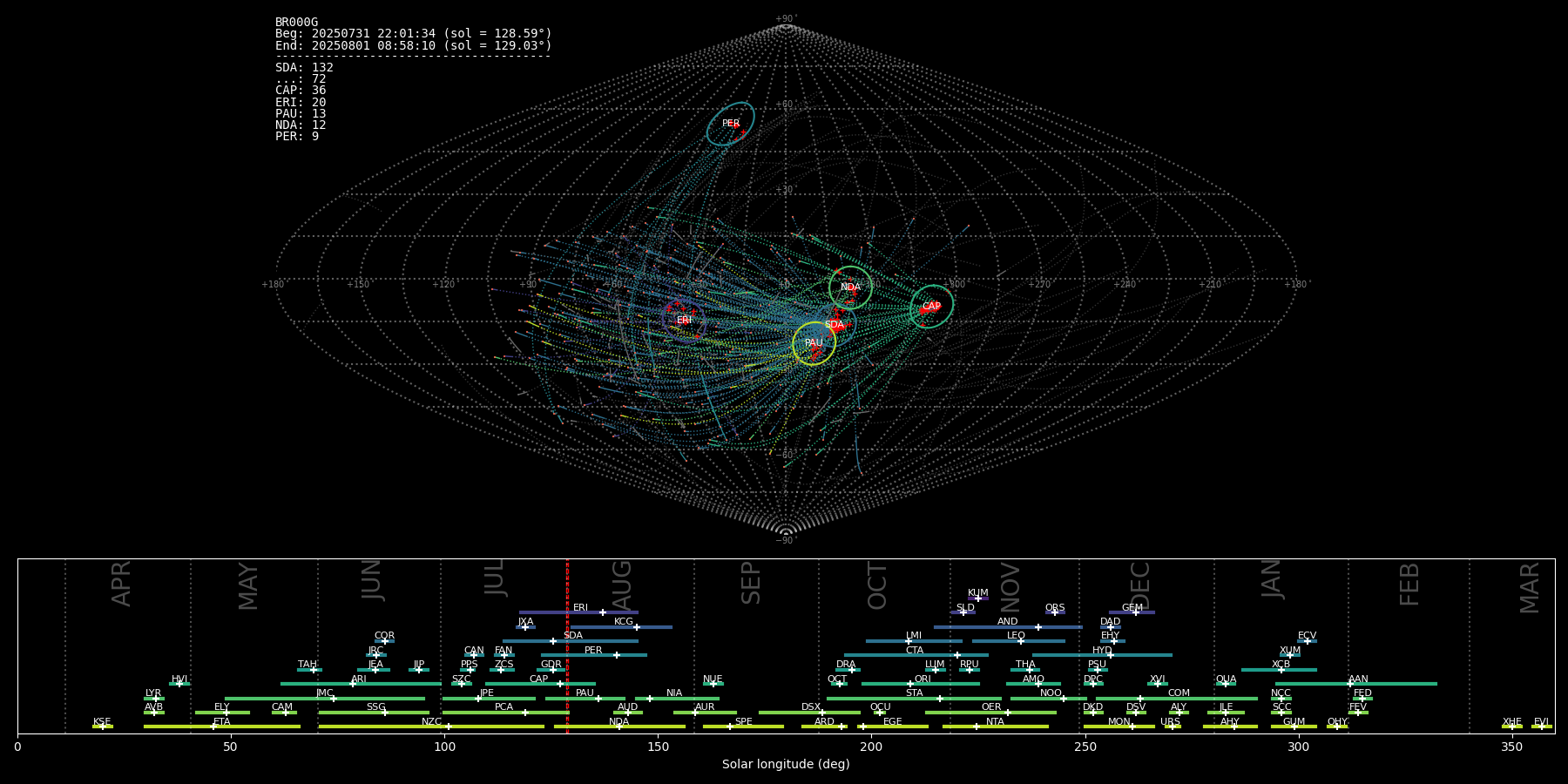The width and height of the screenshot is (1568, 784).
Task: Select the CAP radiant circle on the map
Action: click(931, 307)
